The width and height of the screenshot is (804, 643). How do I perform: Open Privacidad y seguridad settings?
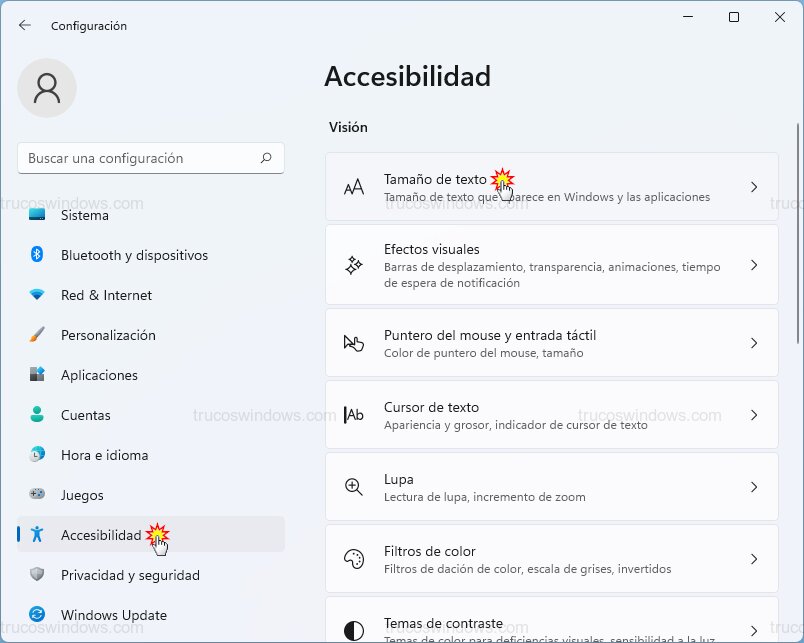[x=130, y=575]
